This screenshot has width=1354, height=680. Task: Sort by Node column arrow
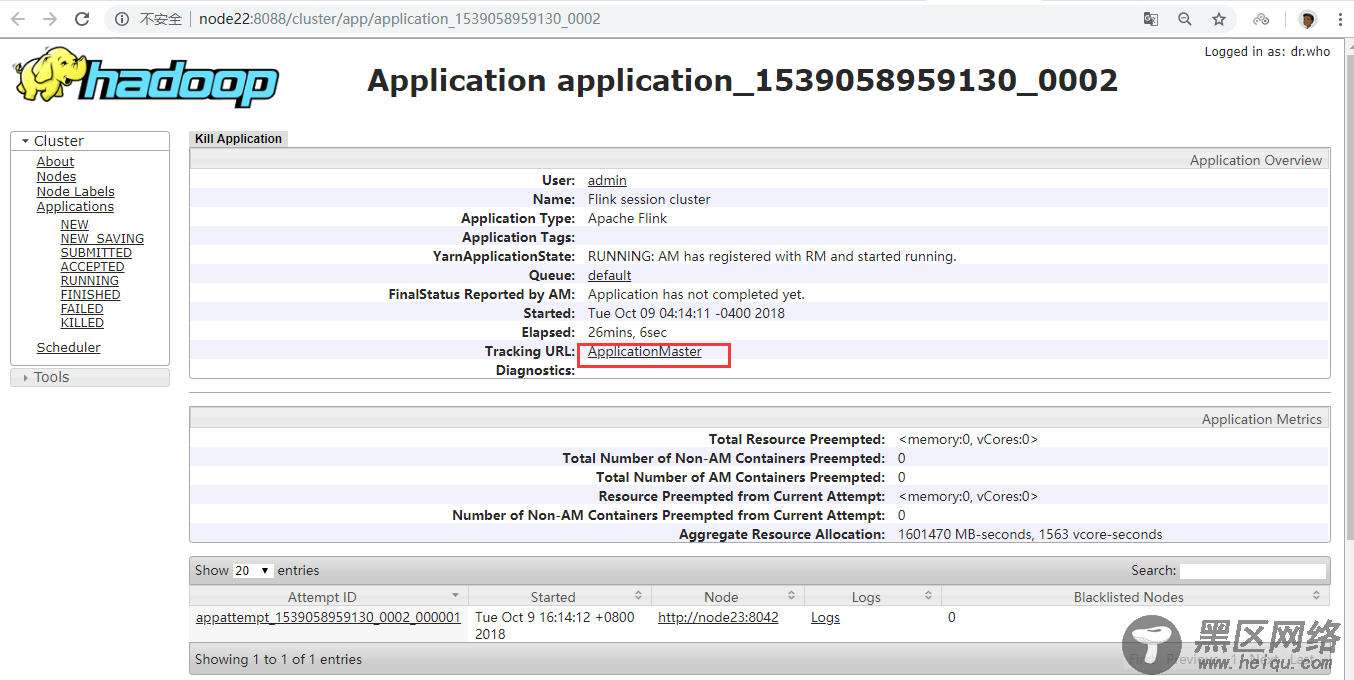pyautogui.click(x=792, y=596)
